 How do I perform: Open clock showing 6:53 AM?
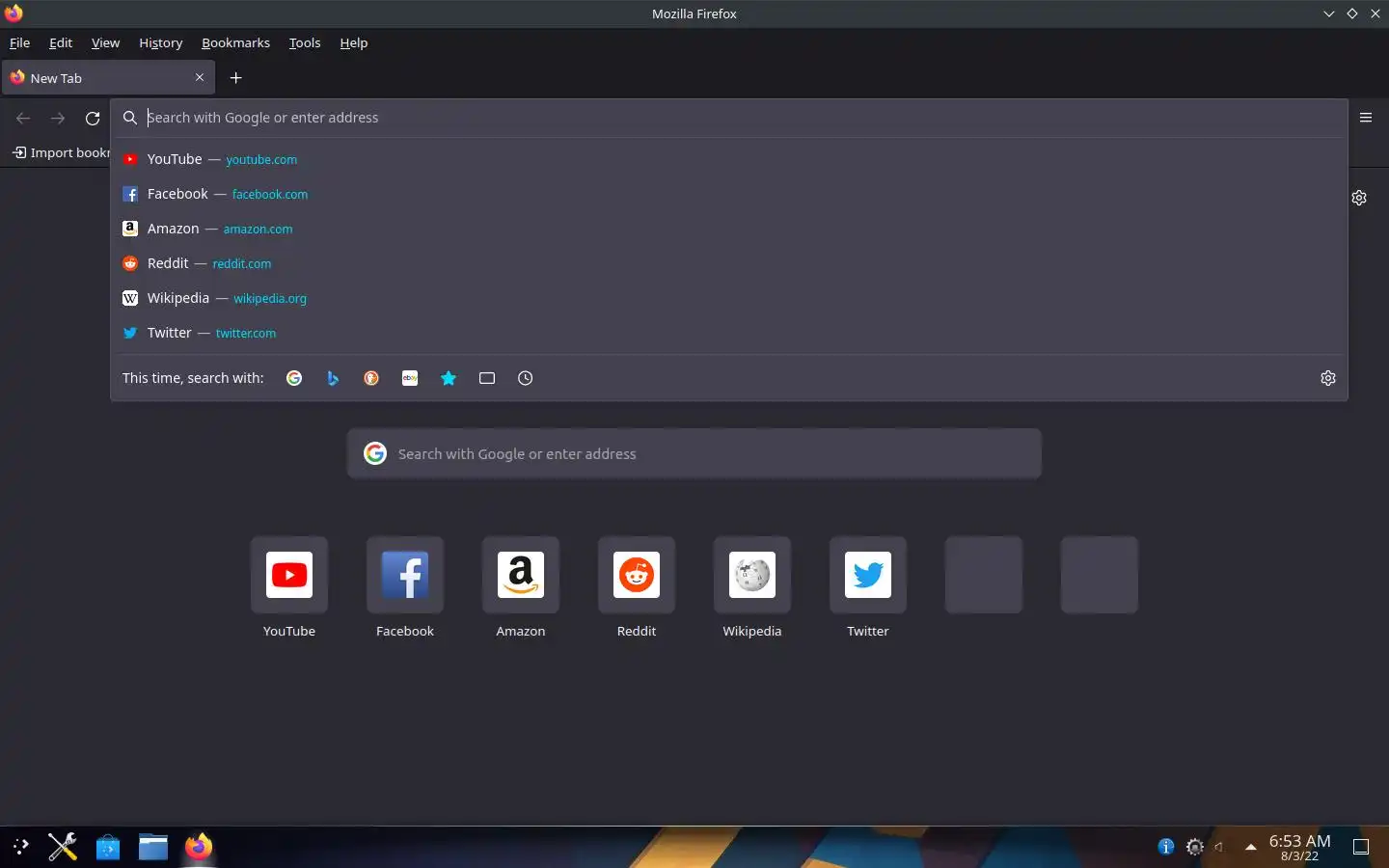1299,847
